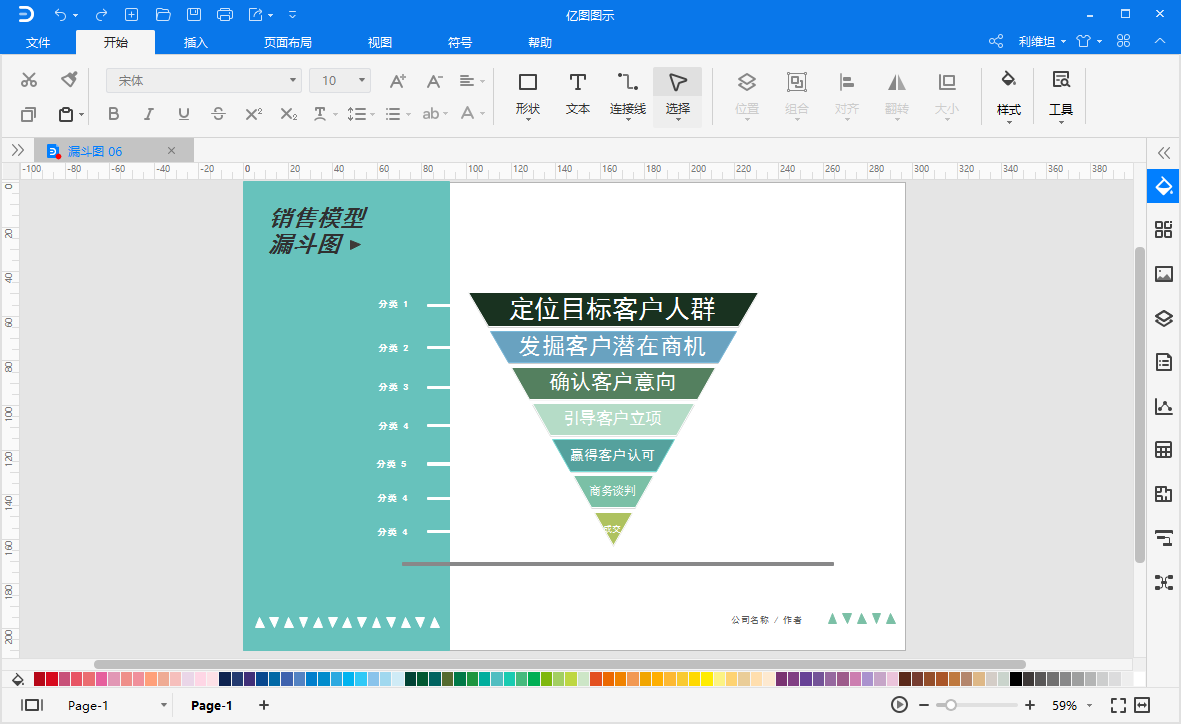
Task: Switch to the 插入 ribbon tab
Action: (x=195, y=42)
